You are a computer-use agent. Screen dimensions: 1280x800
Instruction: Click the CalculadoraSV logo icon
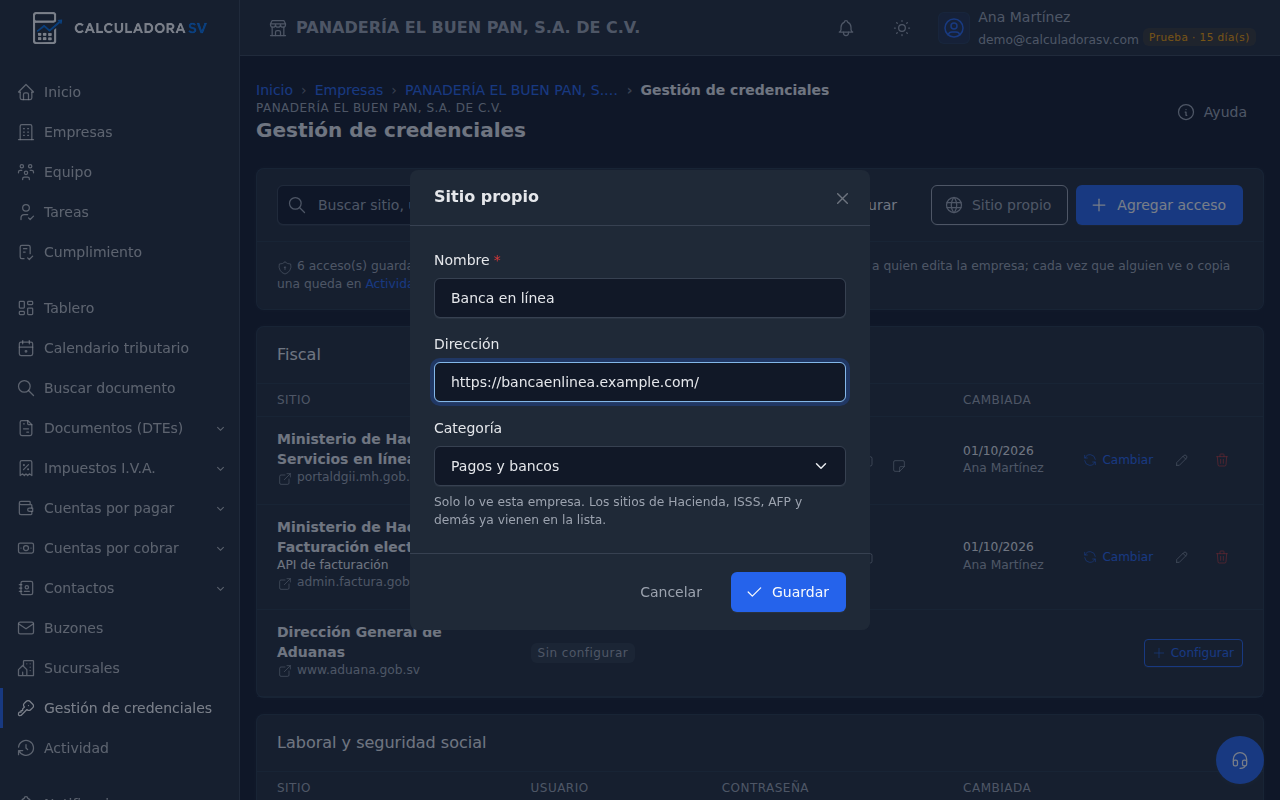point(46,28)
